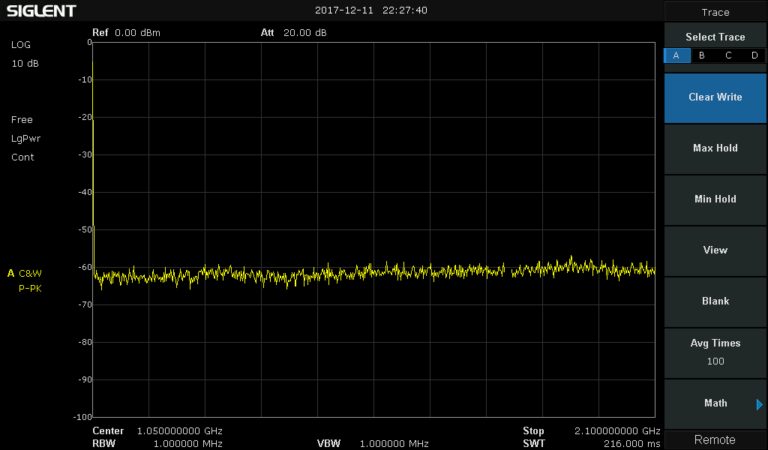Enable Max Hold trace mode
Image resolution: width=768 pixels, height=450 pixels.
coord(715,148)
